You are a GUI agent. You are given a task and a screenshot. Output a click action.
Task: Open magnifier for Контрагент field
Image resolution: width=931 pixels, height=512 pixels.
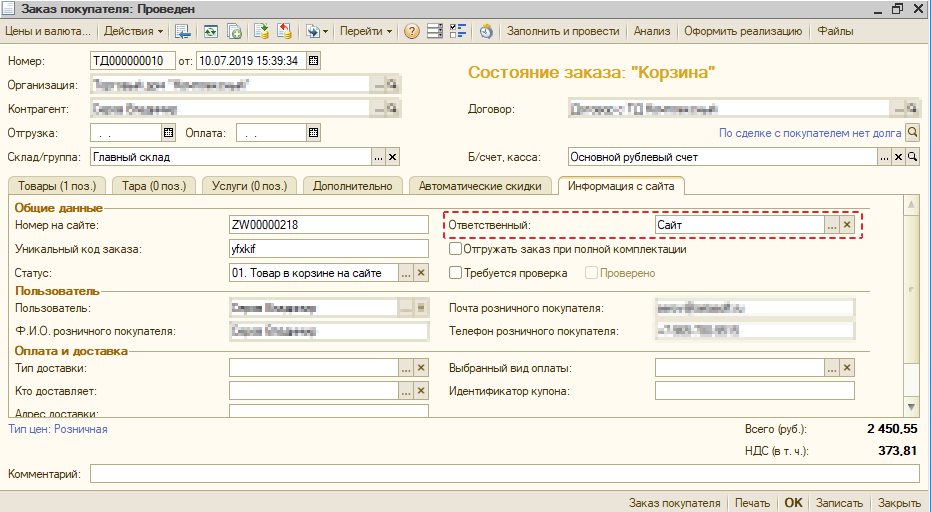(392, 109)
